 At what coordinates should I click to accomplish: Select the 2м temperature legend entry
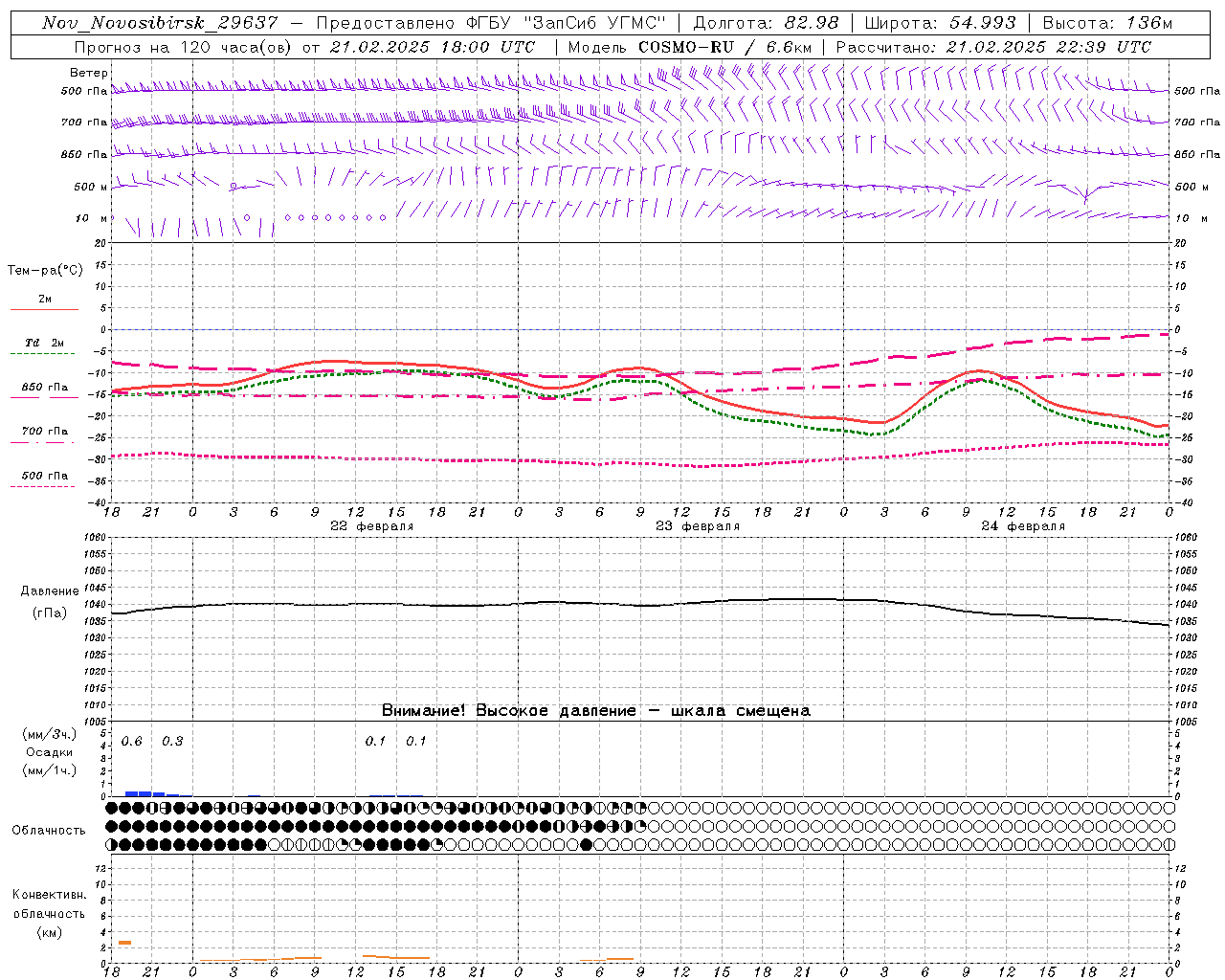[45, 304]
